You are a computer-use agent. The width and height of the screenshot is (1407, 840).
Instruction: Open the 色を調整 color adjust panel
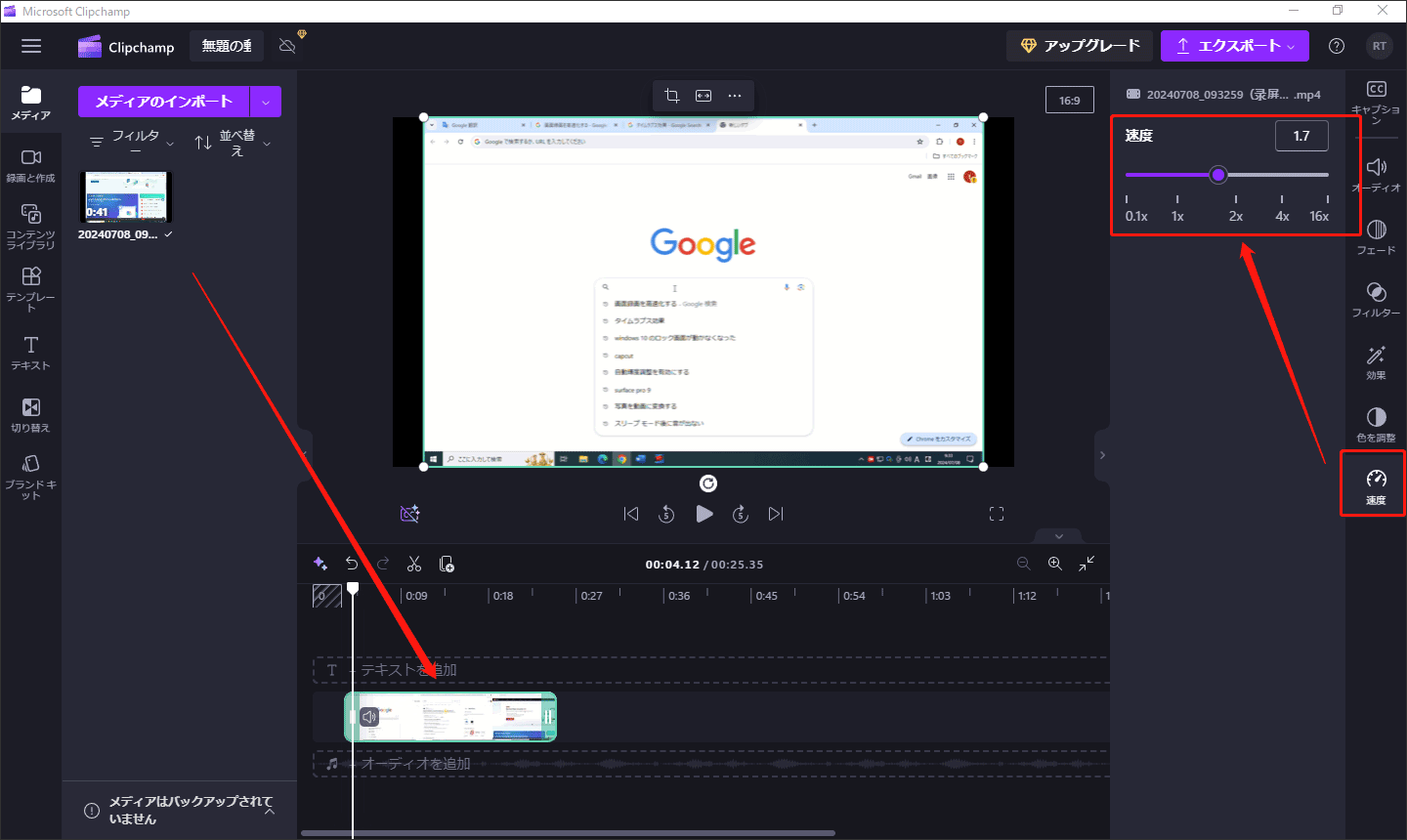point(1376,425)
